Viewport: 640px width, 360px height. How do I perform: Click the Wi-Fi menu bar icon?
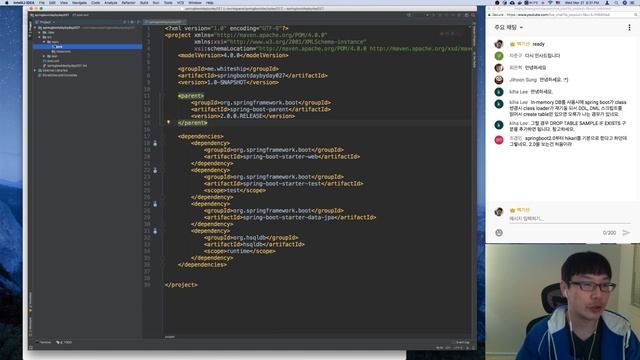coord(550,2)
